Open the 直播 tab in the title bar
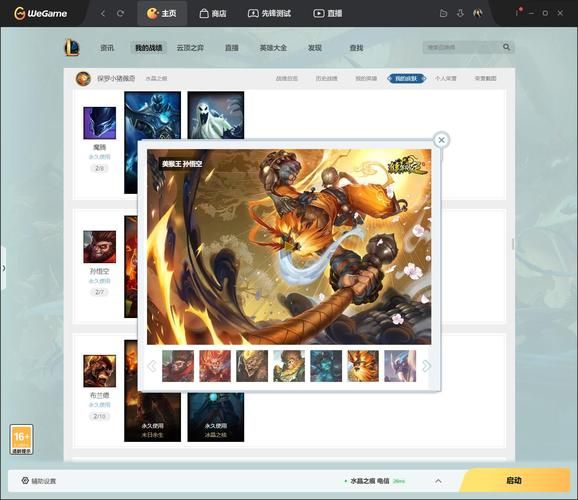This screenshot has height=500, width=578. pyautogui.click(x=328, y=14)
